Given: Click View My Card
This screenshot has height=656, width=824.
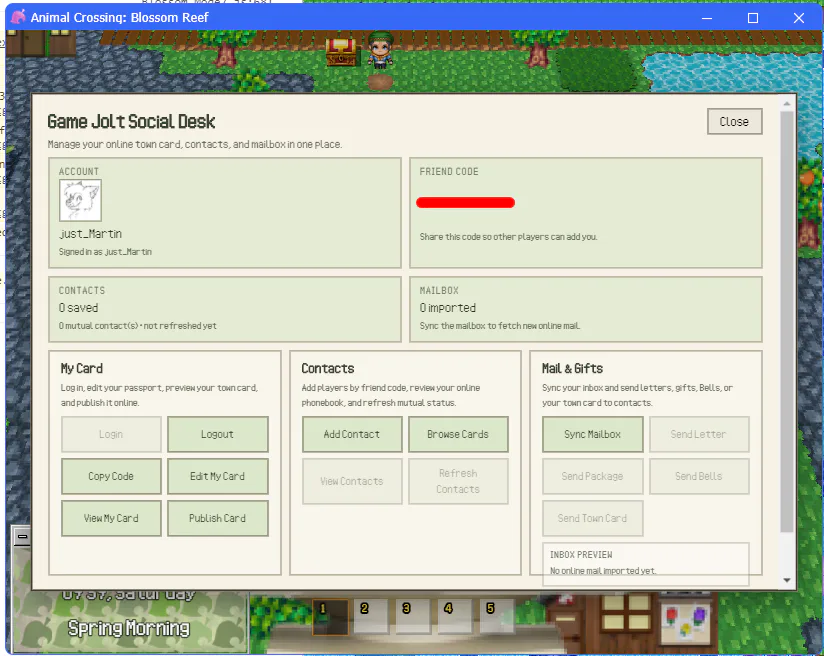Looking at the screenshot, I should [x=111, y=518].
